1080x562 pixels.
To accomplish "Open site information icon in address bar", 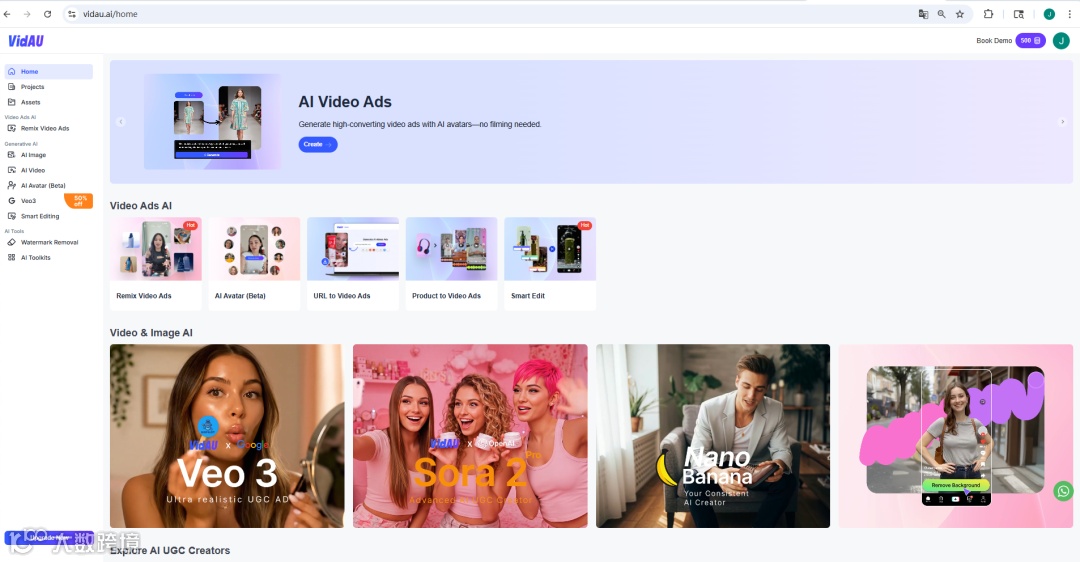I will tap(72, 14).
